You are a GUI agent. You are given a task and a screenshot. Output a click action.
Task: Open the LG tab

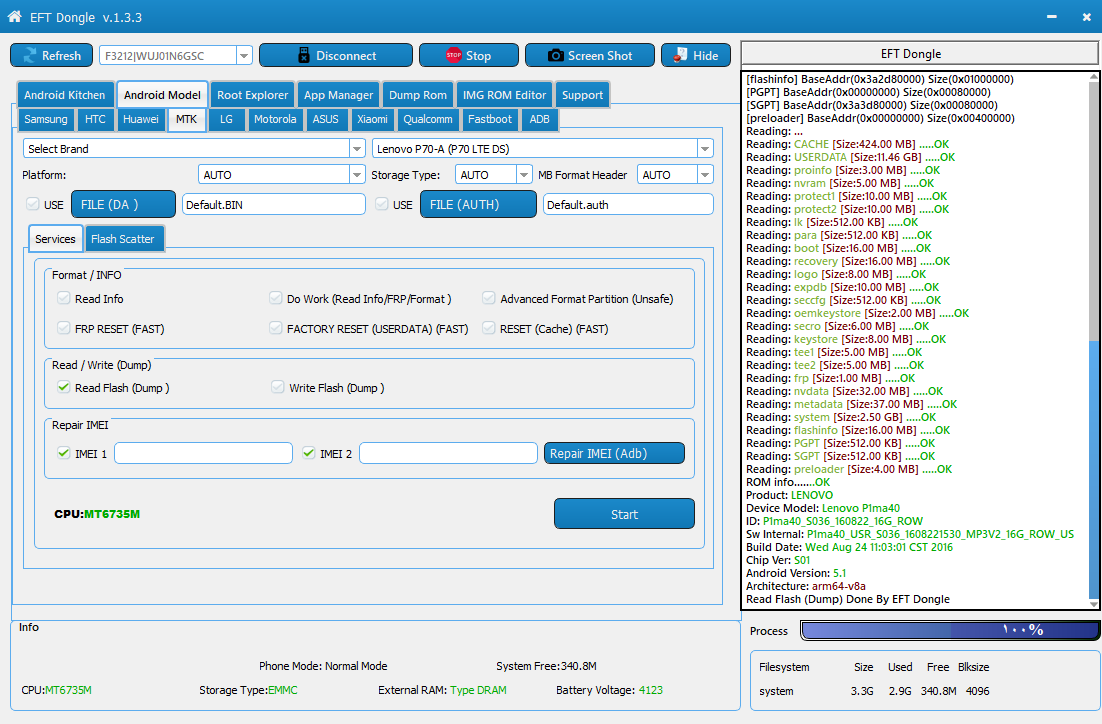(226, 119)
